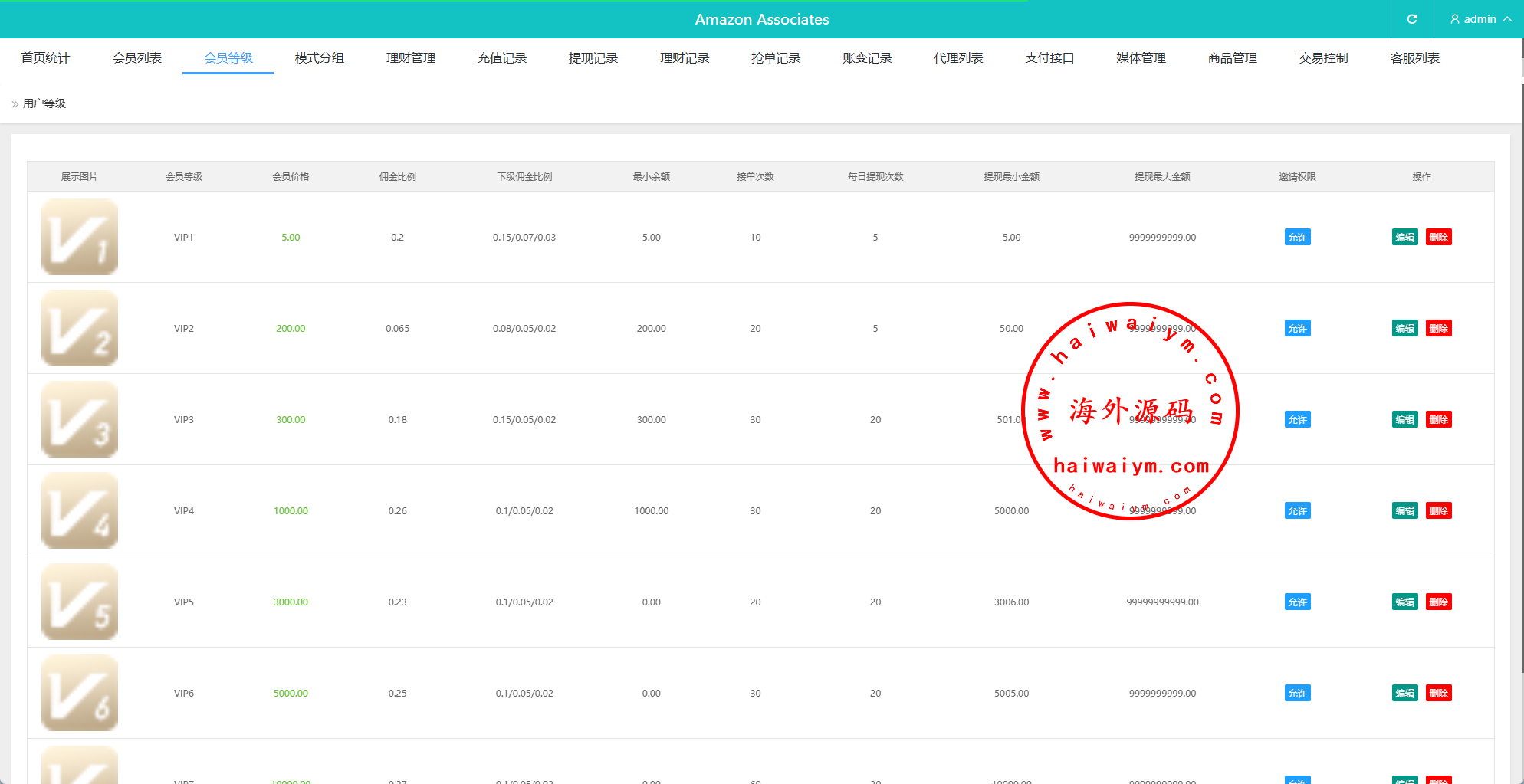Click the VIP3 level icon image
1524x784 pixels.
click(x=80, y=419)
